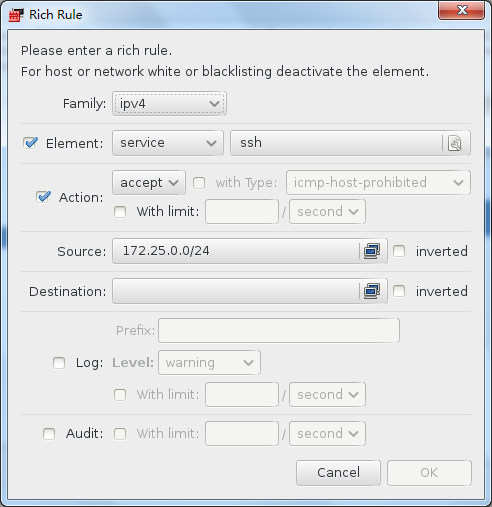Click the Rich Rule title text
Viewport: 492px width, 507px height.
coord(56,15)
